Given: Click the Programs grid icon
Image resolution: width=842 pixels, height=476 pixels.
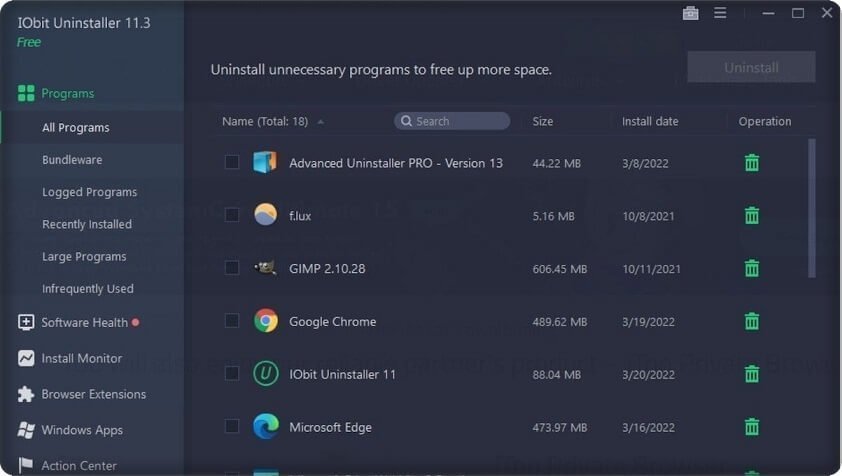Looking at the screenshot, I should coord(26,93).
